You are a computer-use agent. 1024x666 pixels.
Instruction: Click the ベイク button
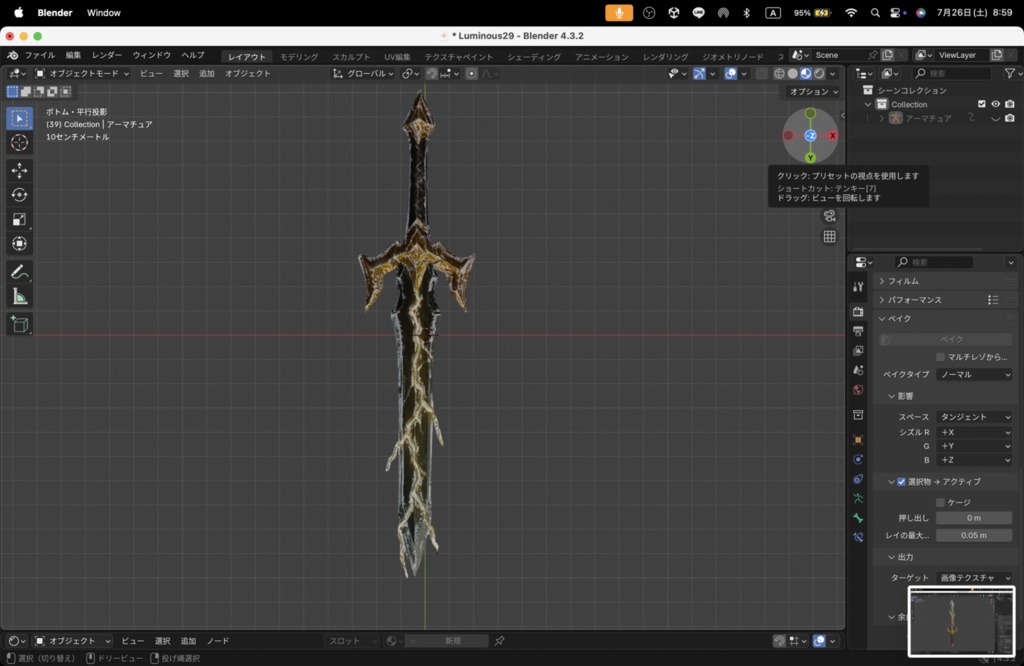[x=951, y=339]
